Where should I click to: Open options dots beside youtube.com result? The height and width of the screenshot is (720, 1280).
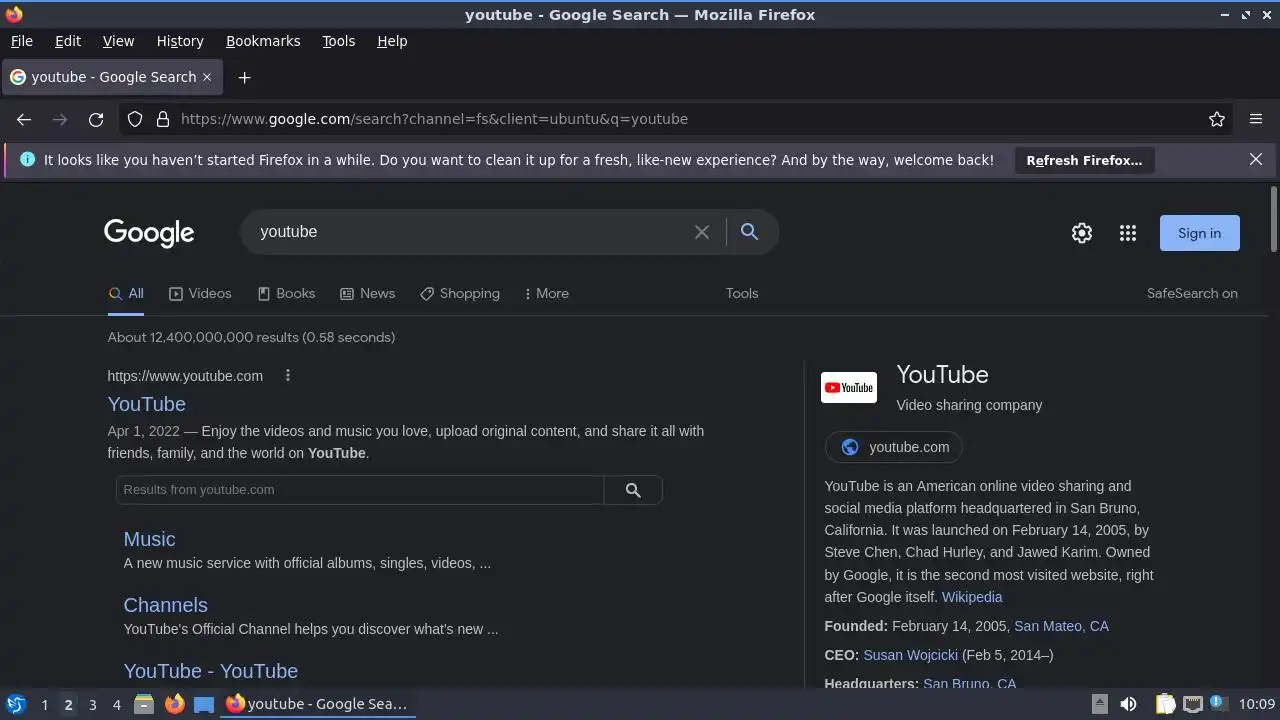tap(287, 376)
